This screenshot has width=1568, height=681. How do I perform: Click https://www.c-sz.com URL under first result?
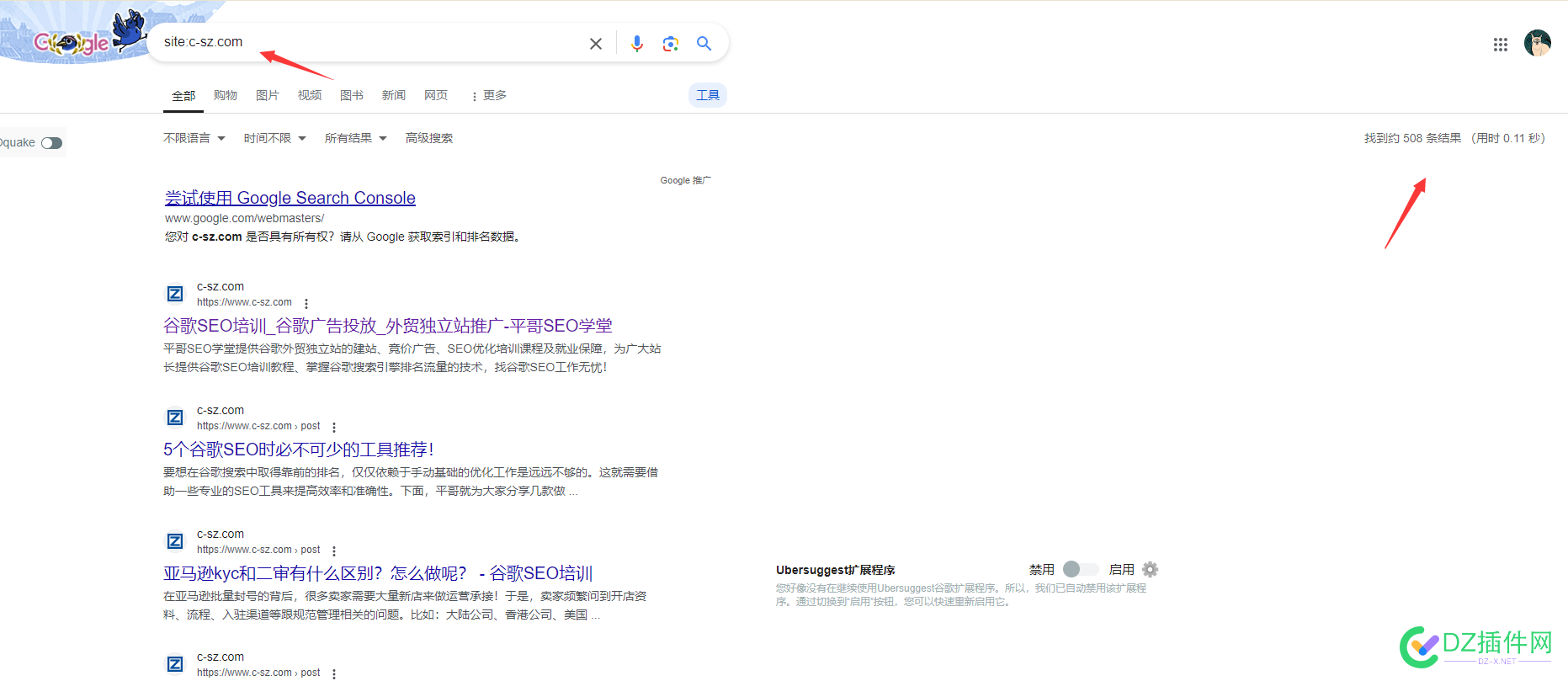pos(244,302)
